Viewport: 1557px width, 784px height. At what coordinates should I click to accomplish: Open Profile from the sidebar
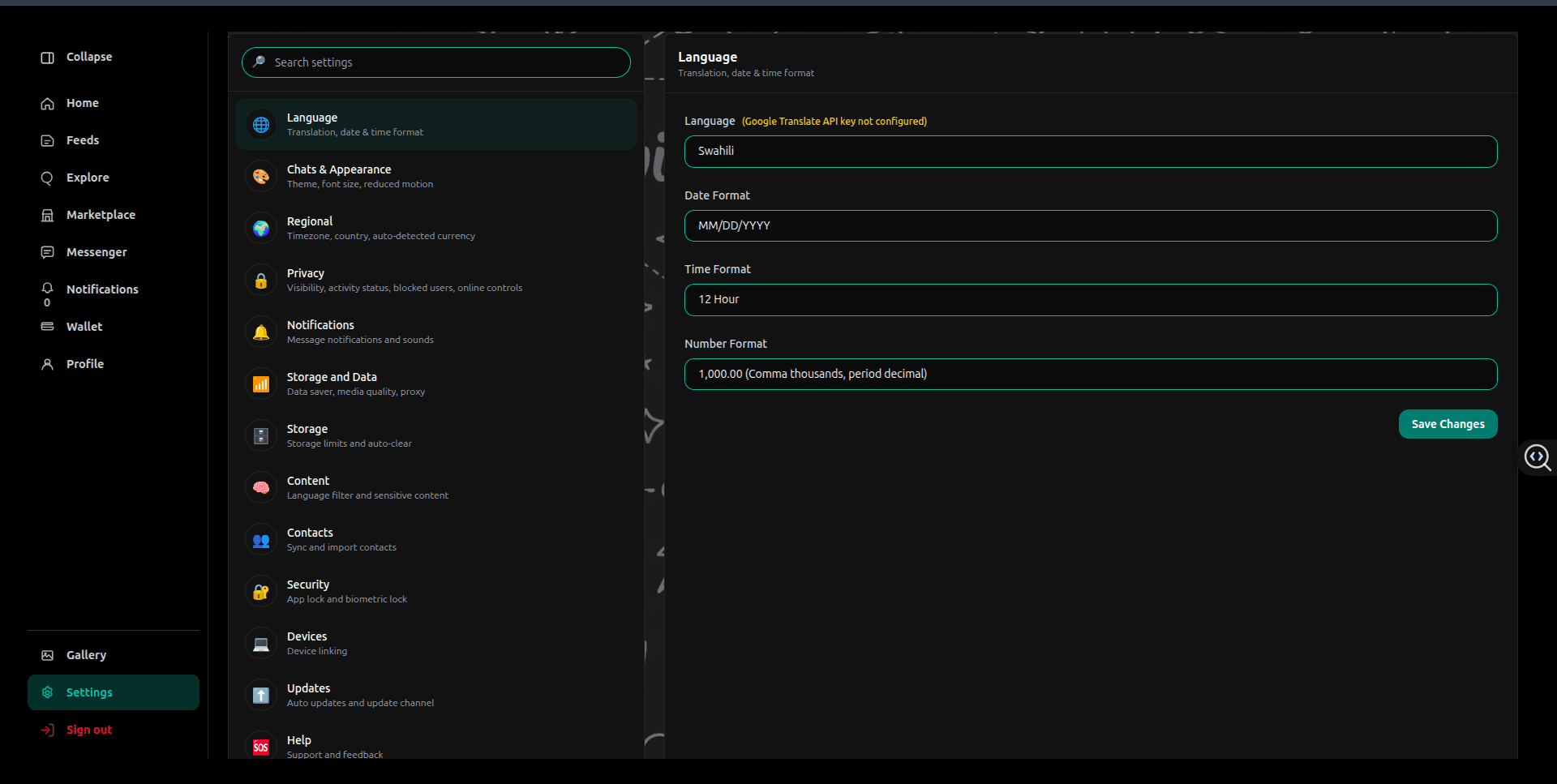click(x=114, y=364)
